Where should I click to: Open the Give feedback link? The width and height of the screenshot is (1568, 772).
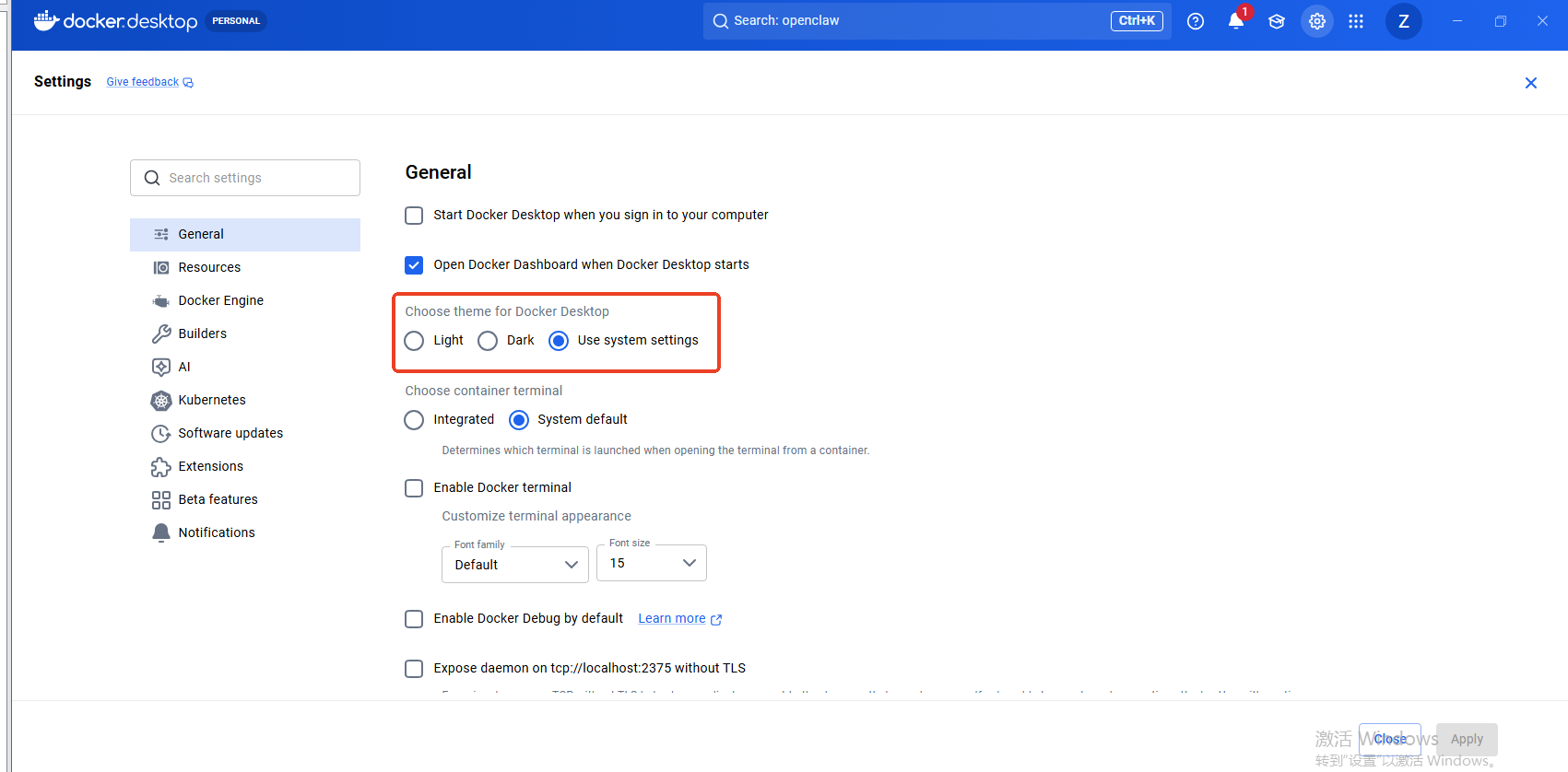click(x=143, y=82)
